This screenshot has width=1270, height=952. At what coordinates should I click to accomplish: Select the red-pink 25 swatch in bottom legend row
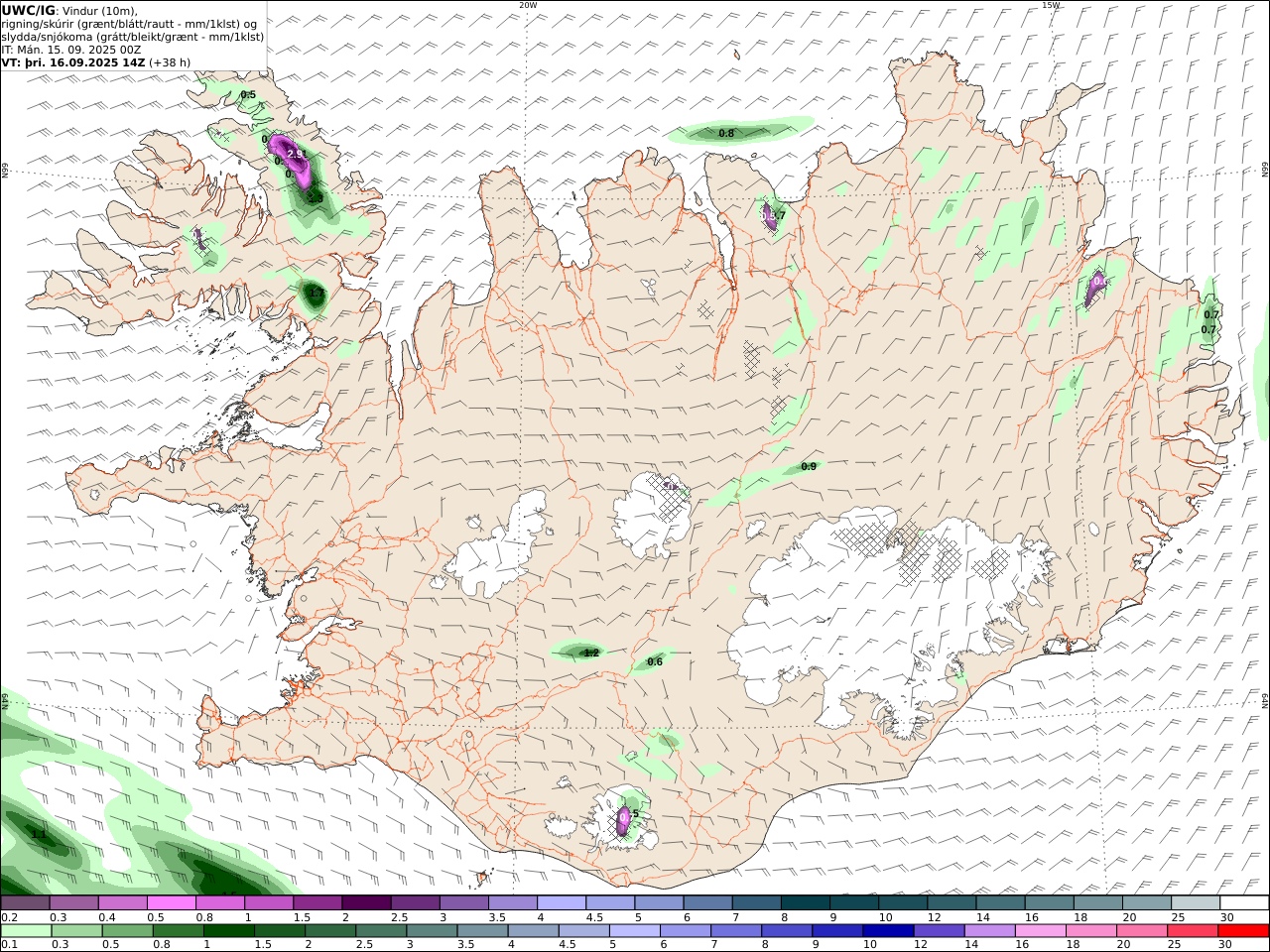[x=1193, y=931]
